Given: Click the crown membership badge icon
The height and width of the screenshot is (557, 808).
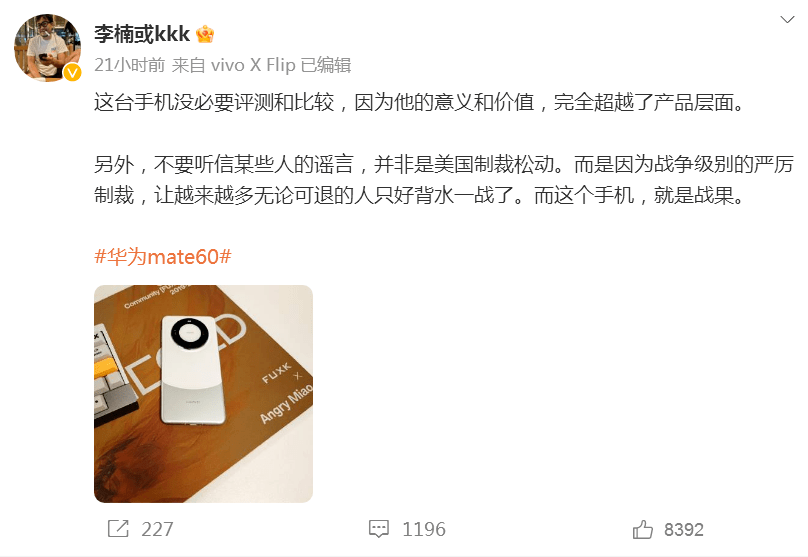Looking at the screenshot, I should coord(205,35).
